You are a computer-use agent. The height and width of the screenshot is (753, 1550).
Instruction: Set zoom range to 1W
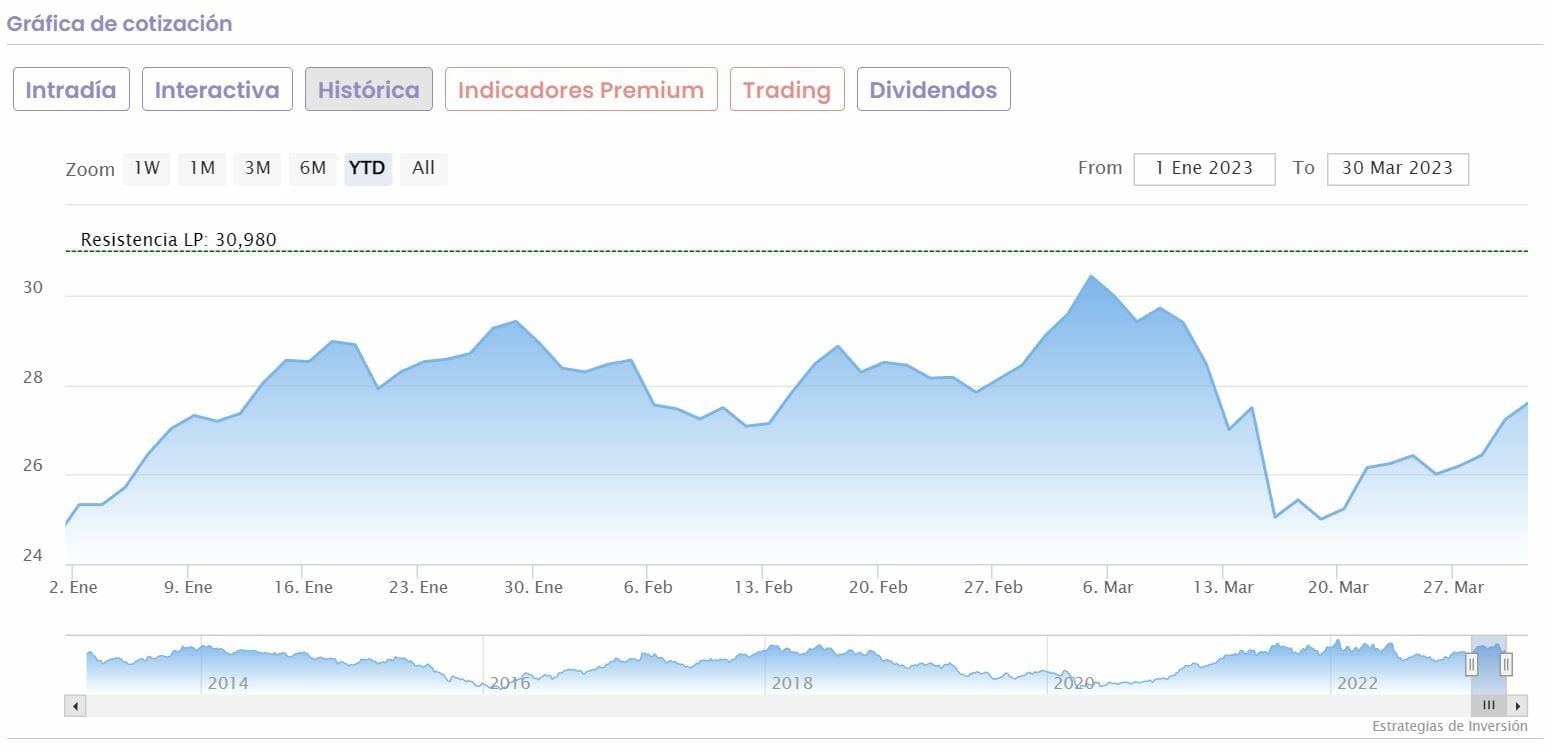click(147, 168)
